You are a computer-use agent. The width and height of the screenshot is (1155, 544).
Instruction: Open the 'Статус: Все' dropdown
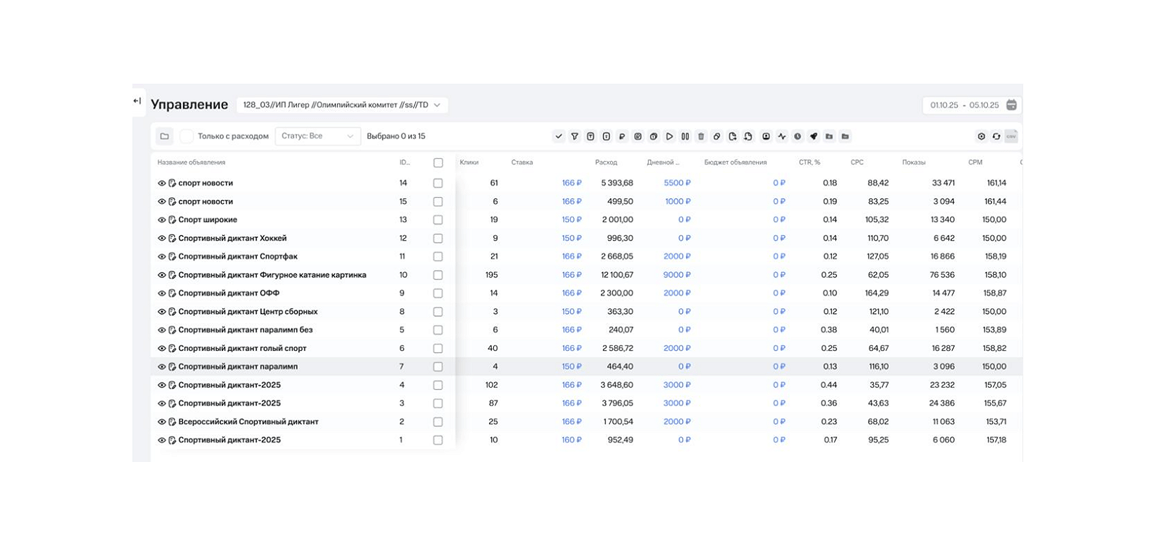pos(317,136)
